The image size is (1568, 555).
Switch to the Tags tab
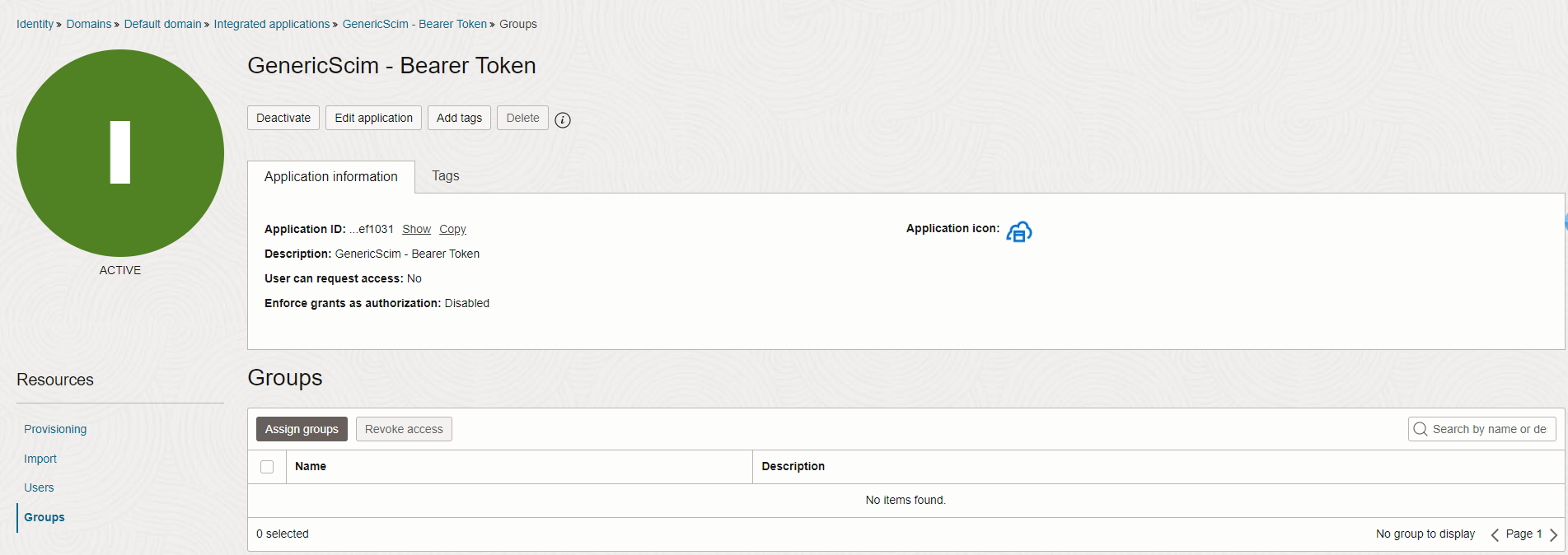(x=446, y=176)
